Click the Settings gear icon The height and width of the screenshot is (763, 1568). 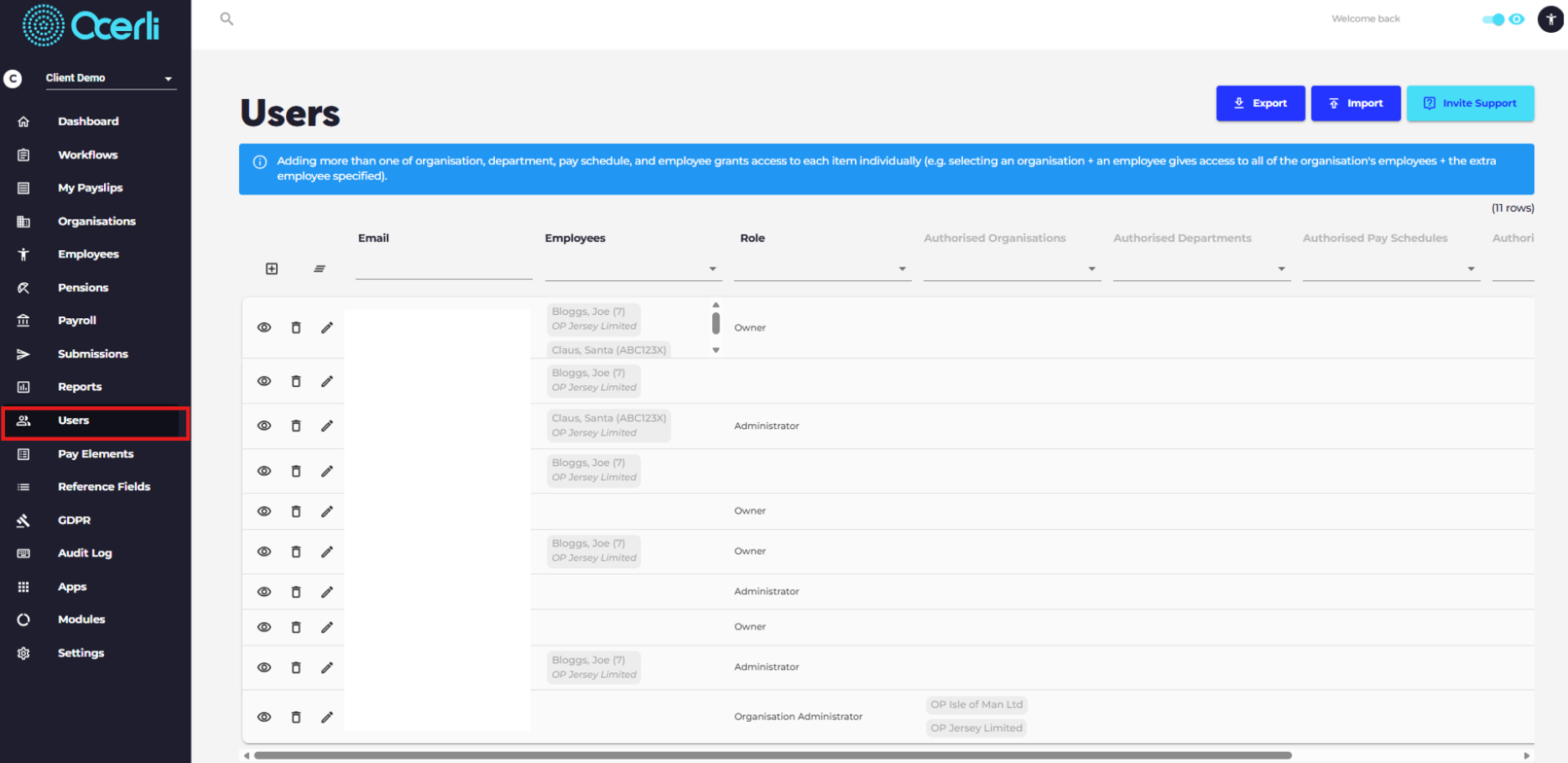click(23, 653)
